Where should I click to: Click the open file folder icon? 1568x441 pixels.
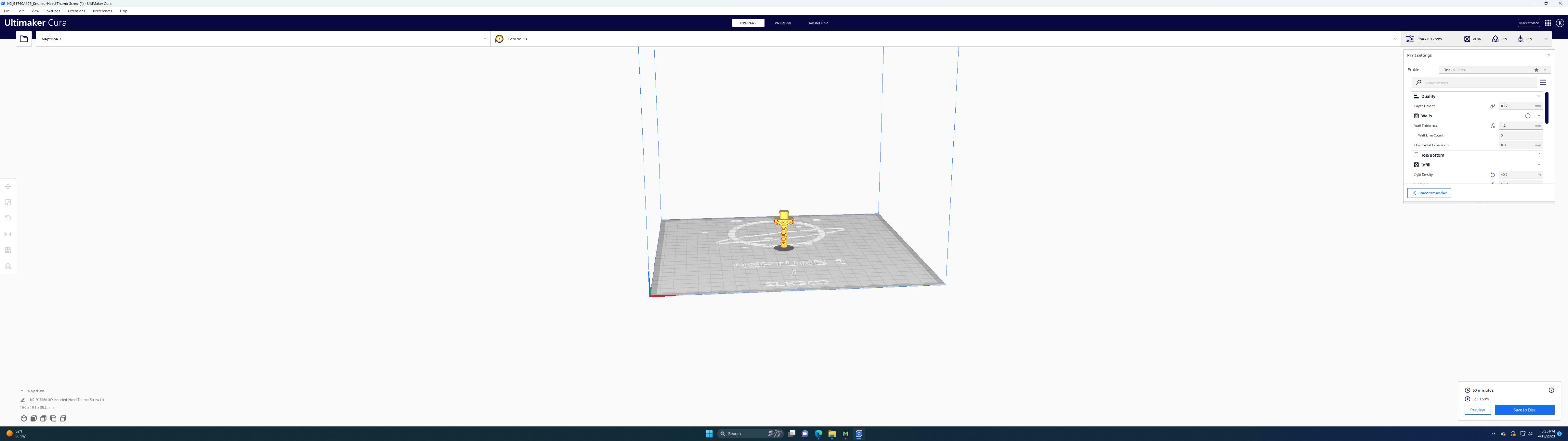click(24, 39)
